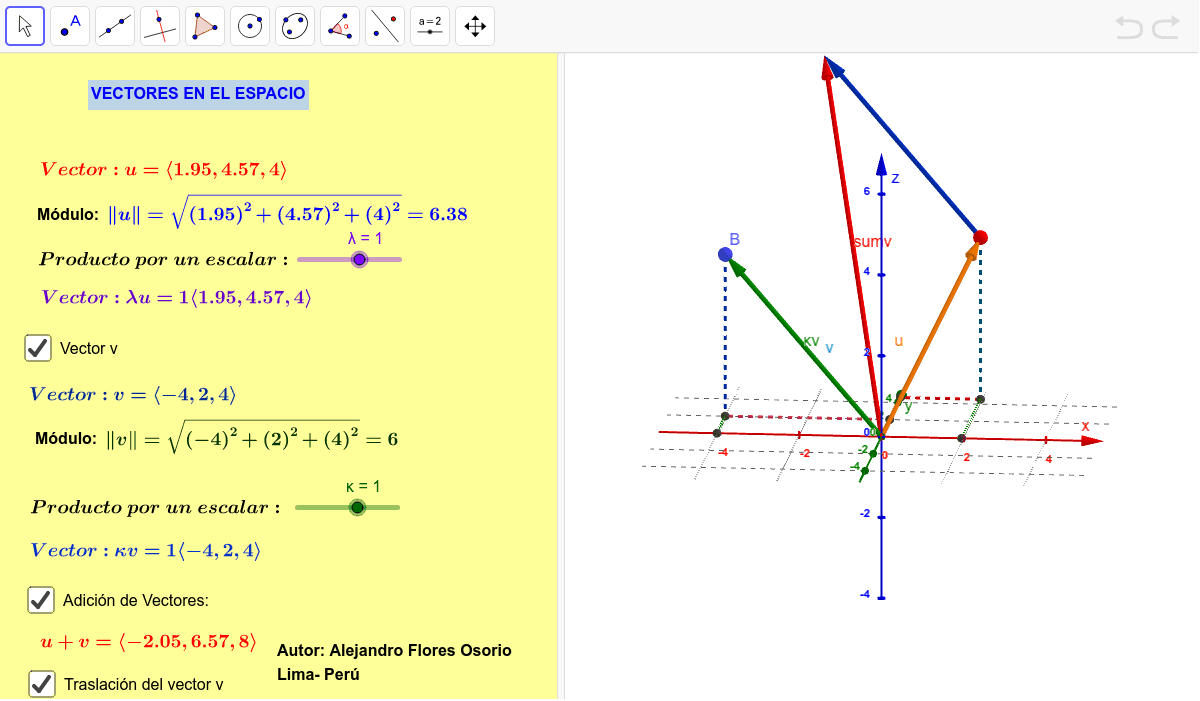Click the Undo arrow
The image size is (1200, 701).
pyautogui.click(x=1129, y=28)
